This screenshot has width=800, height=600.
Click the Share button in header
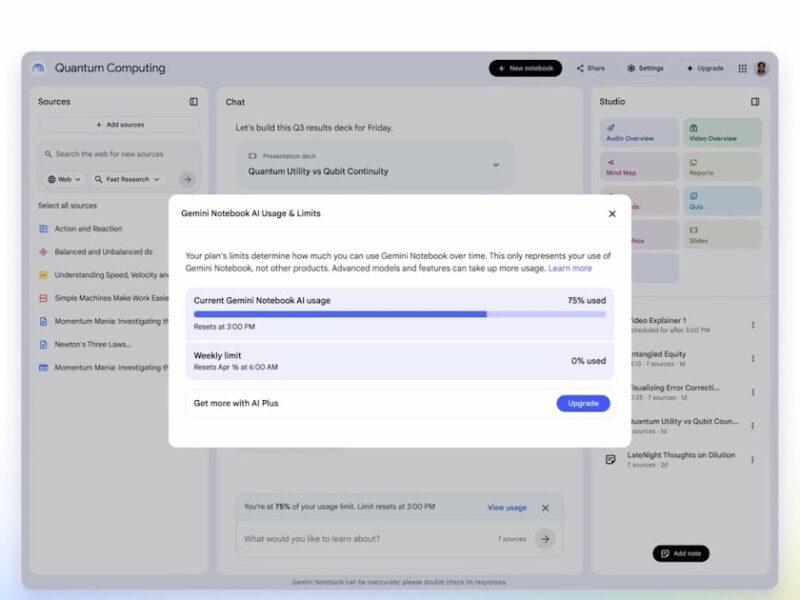coord(590,68)
